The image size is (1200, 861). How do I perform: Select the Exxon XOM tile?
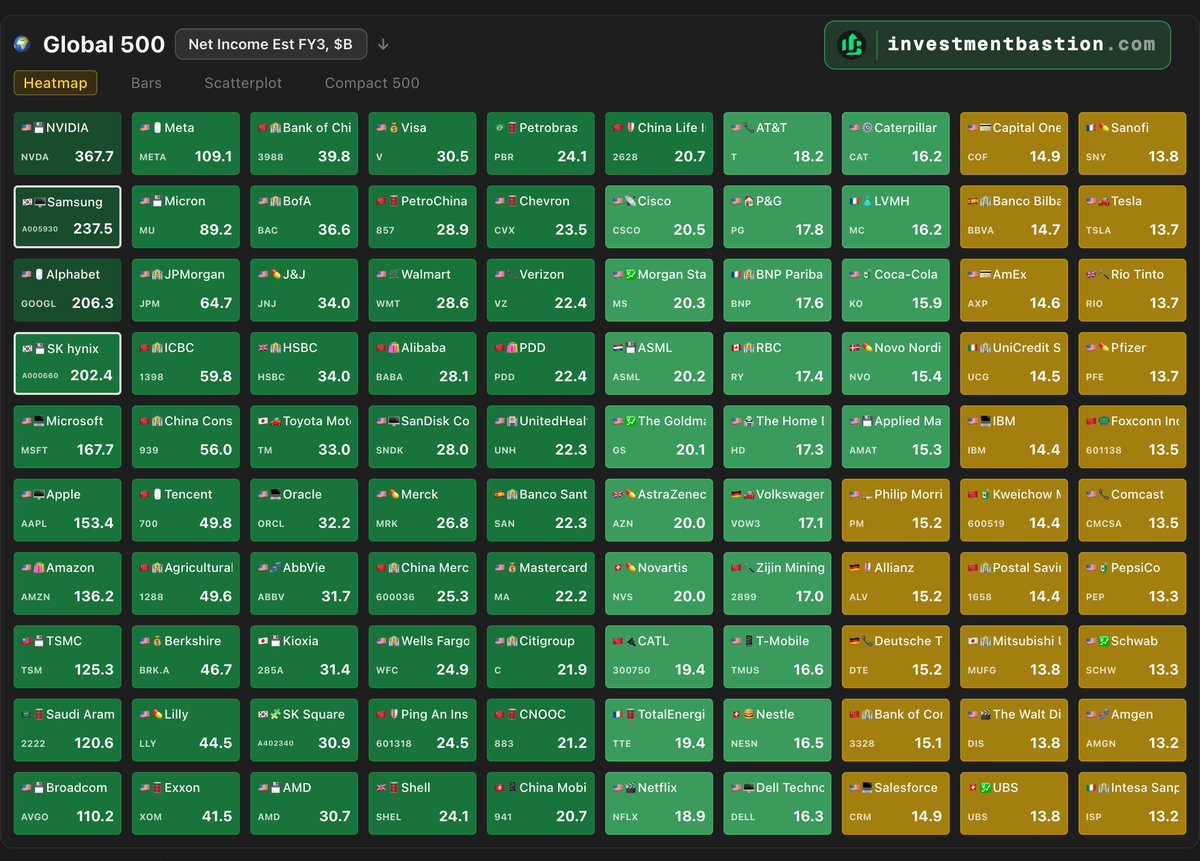point(186,803)
